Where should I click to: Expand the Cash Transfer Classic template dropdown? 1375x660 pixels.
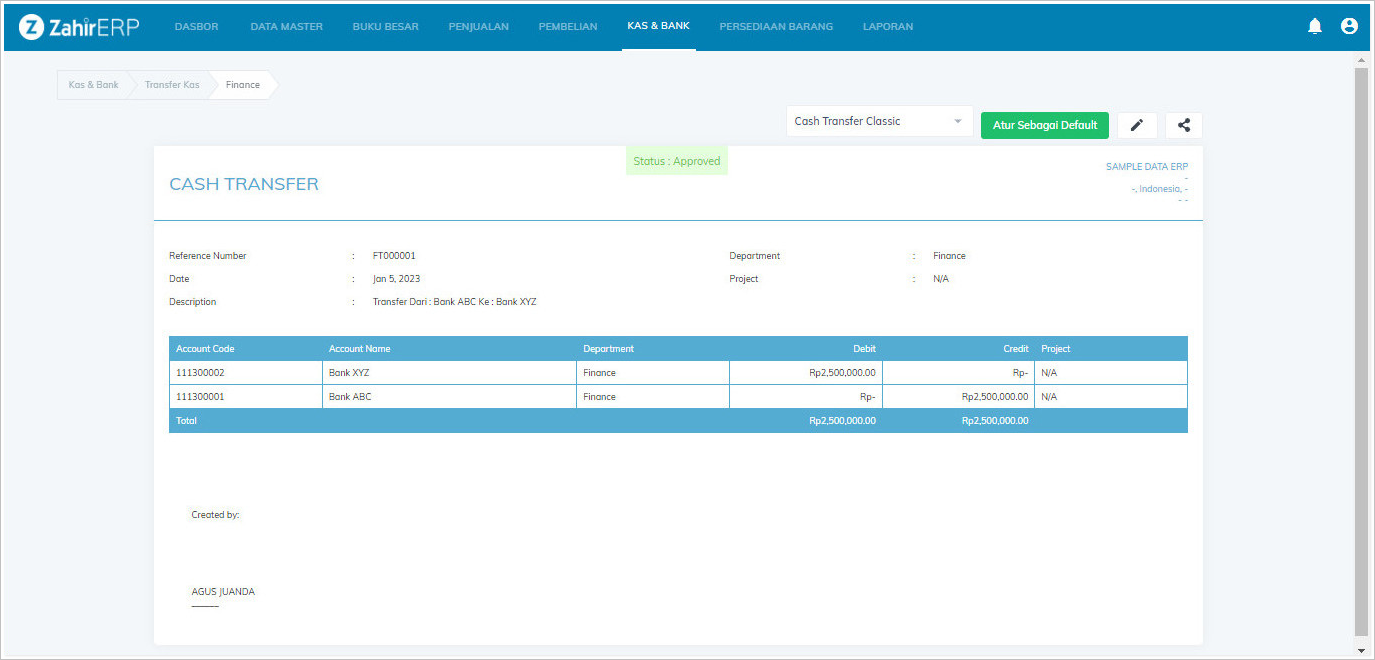click(x=879, y=122)
